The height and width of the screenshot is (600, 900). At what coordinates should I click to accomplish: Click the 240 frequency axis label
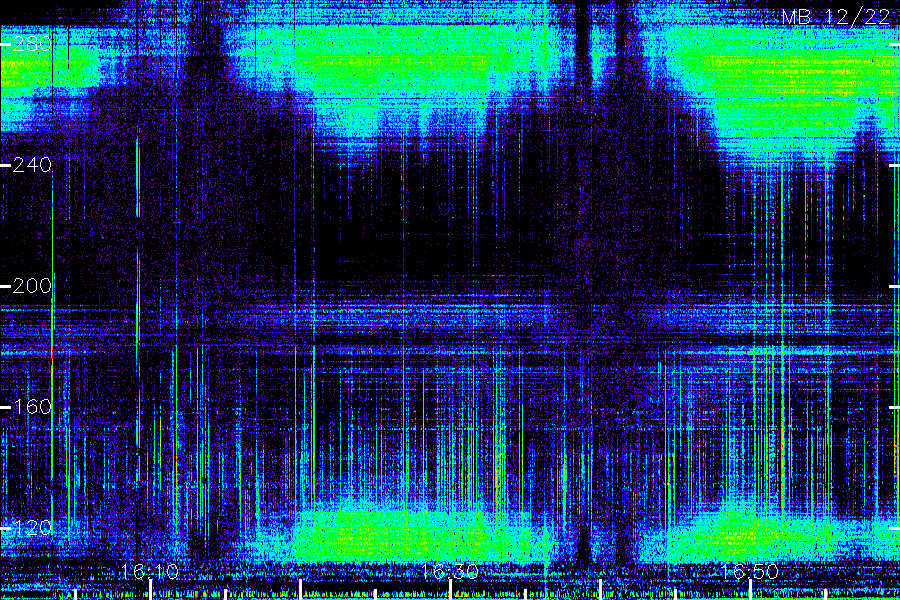32,165
